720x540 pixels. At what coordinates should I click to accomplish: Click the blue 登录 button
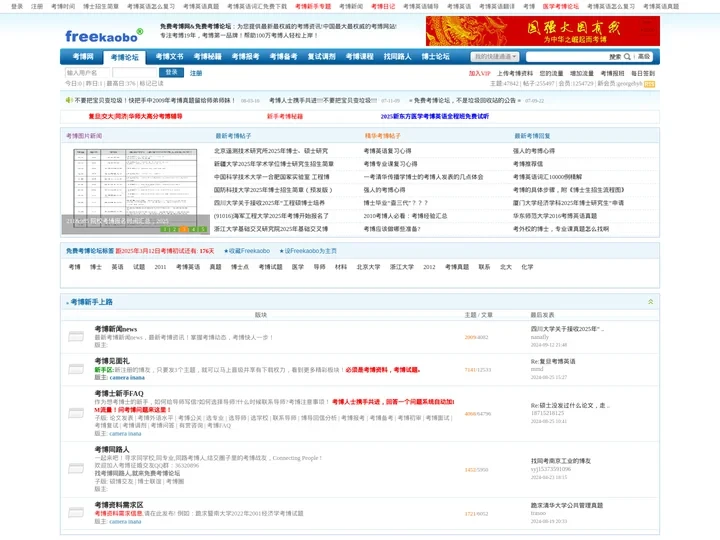171,73
